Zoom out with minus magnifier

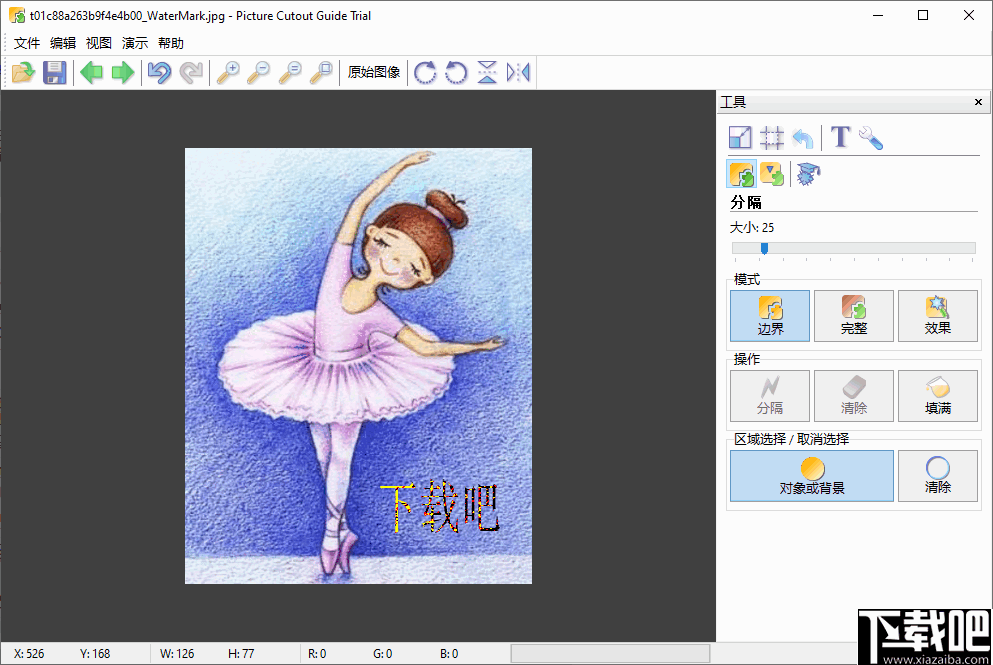coord(259,72)
